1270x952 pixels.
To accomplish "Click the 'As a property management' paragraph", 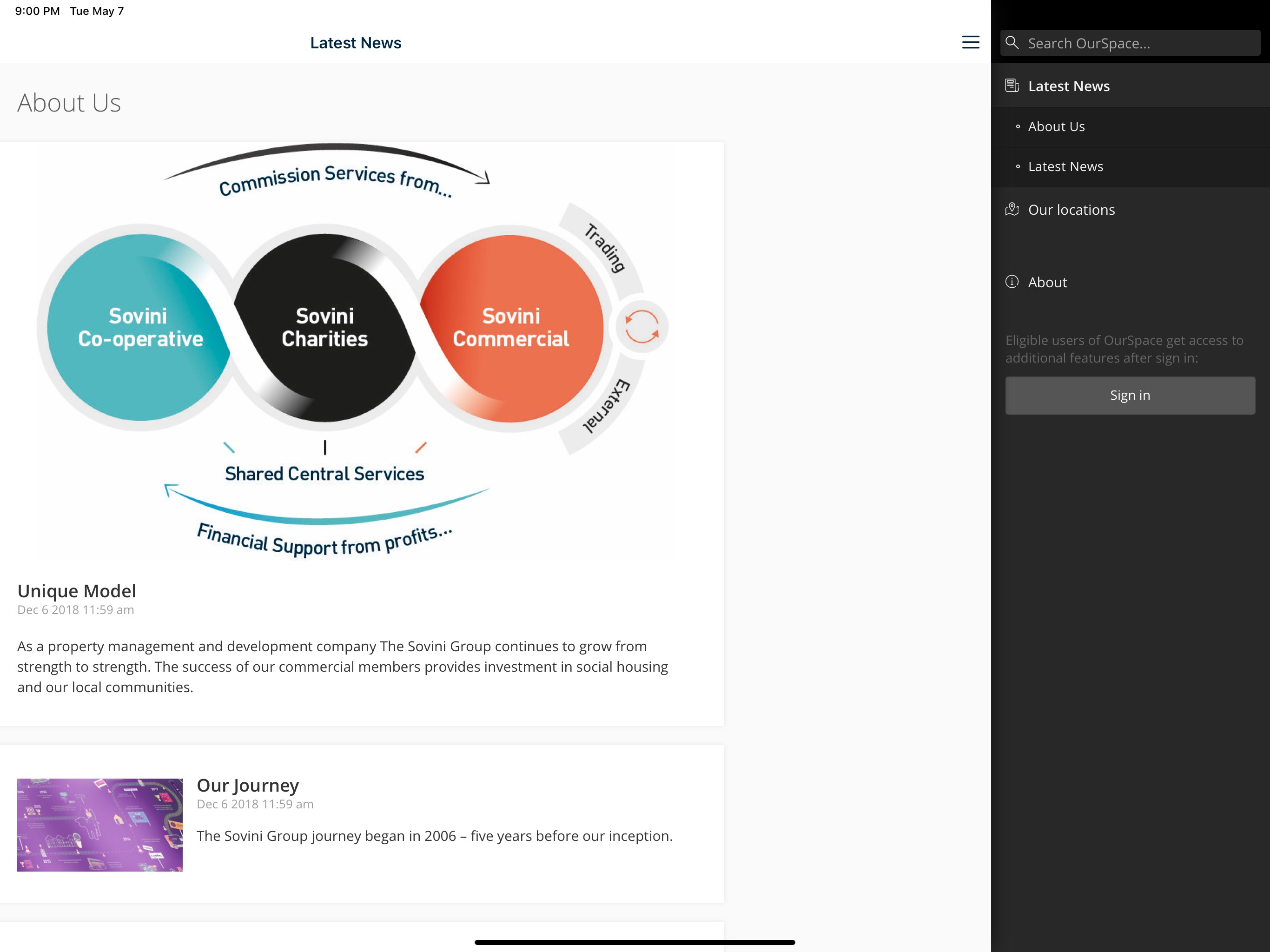I will coord(343,667).
